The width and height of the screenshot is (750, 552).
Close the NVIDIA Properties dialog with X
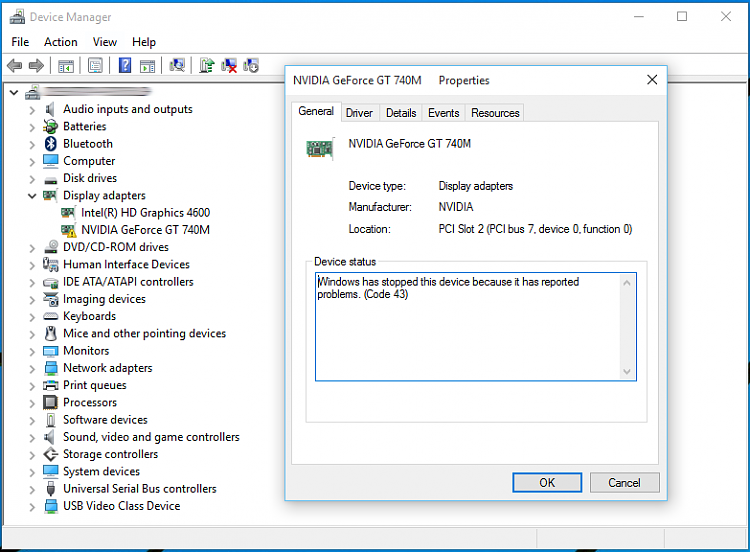pos(652,80)
